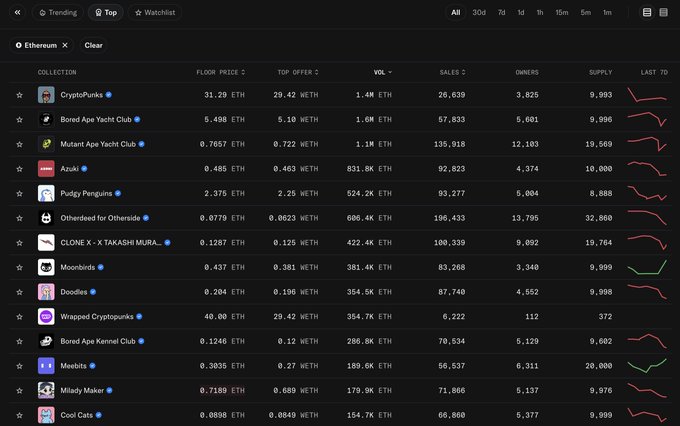Viewport: 680px width, 426px height.
Task: Star Moonbirds for watchlist
Action: tap(20, 268)
